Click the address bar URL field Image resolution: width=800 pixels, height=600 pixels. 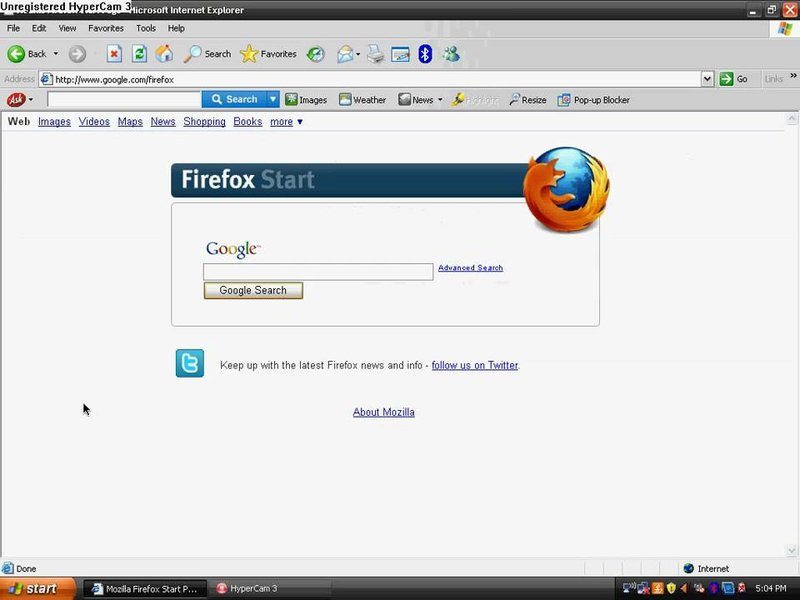click(370, 79)
